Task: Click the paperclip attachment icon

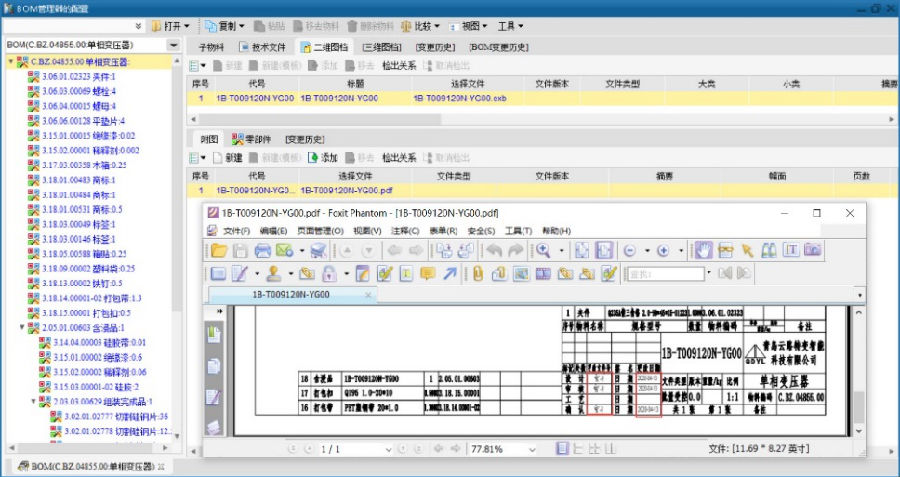Action: [x=476, y=273]
